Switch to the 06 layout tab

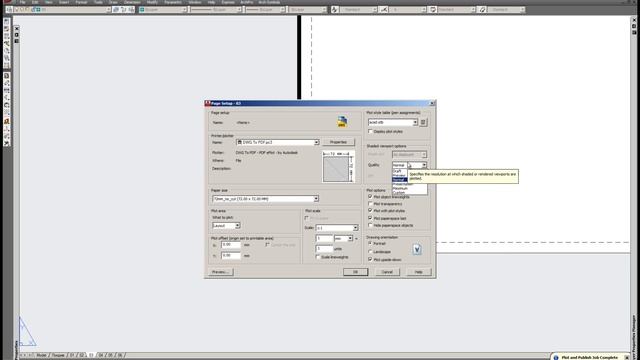point(120,355)
